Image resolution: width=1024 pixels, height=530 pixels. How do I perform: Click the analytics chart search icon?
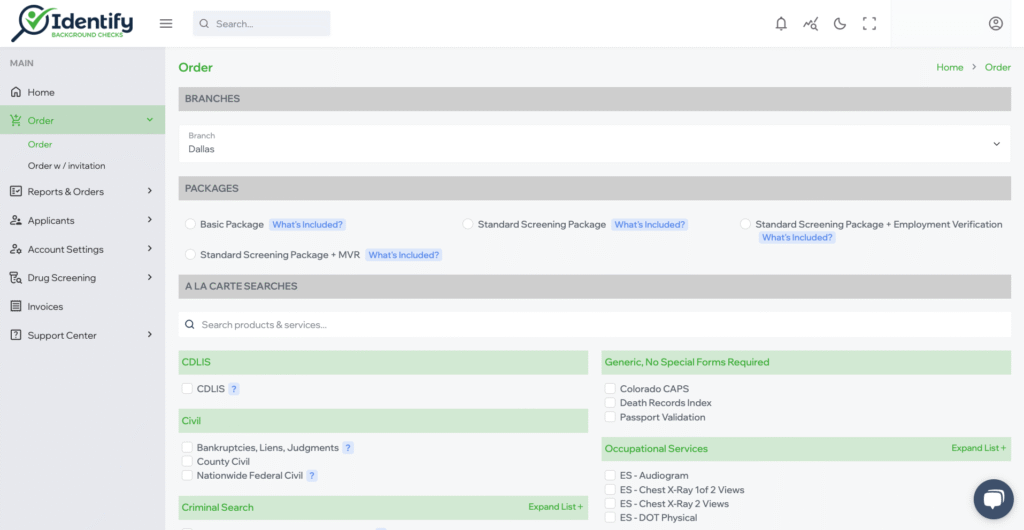(x=810, y=24)
